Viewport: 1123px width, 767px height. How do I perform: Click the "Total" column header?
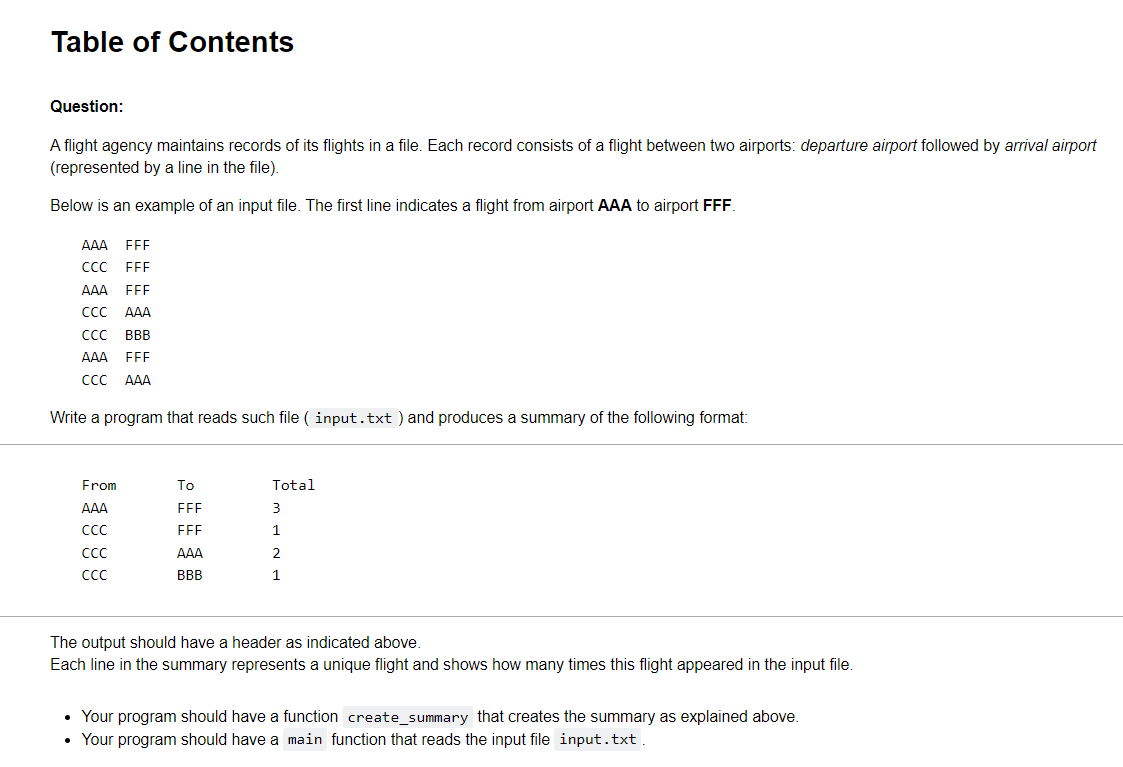293,486
